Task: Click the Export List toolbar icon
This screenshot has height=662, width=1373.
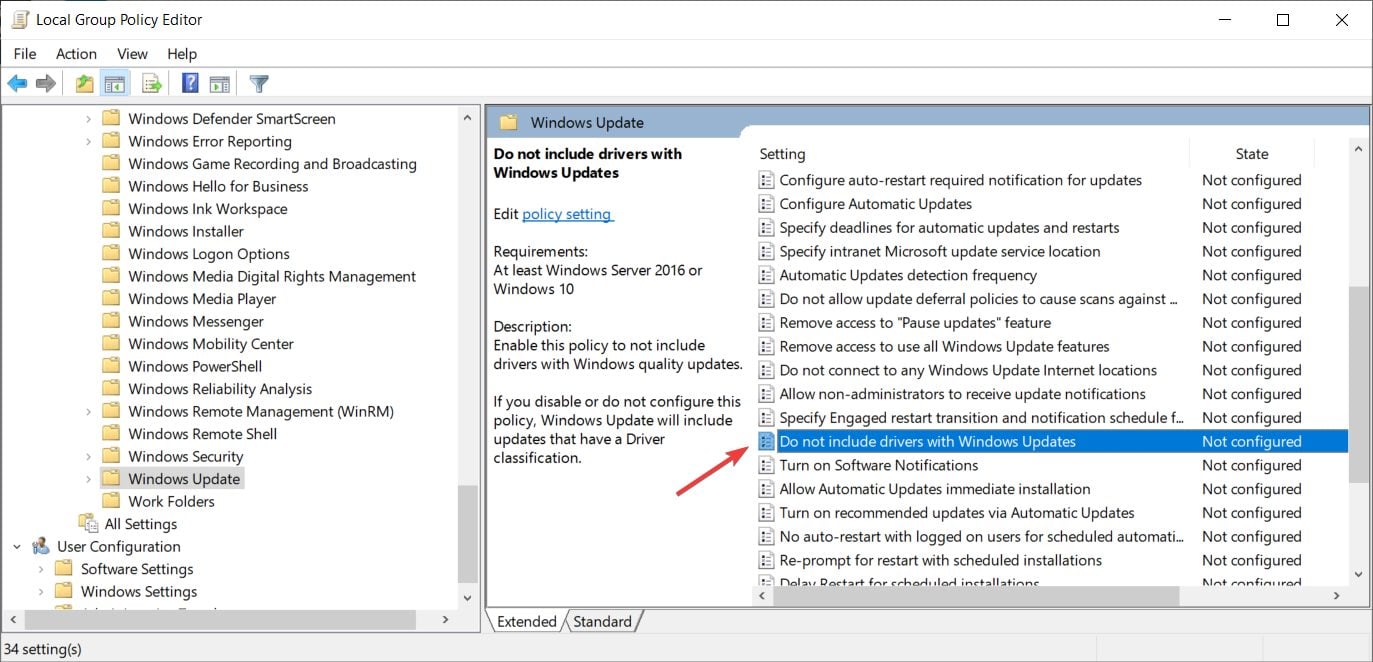Action: [152, 84]
